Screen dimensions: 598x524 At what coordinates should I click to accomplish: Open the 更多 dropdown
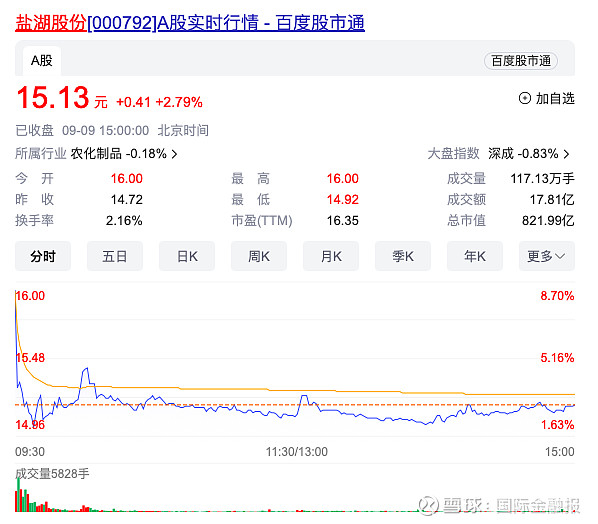547,256
